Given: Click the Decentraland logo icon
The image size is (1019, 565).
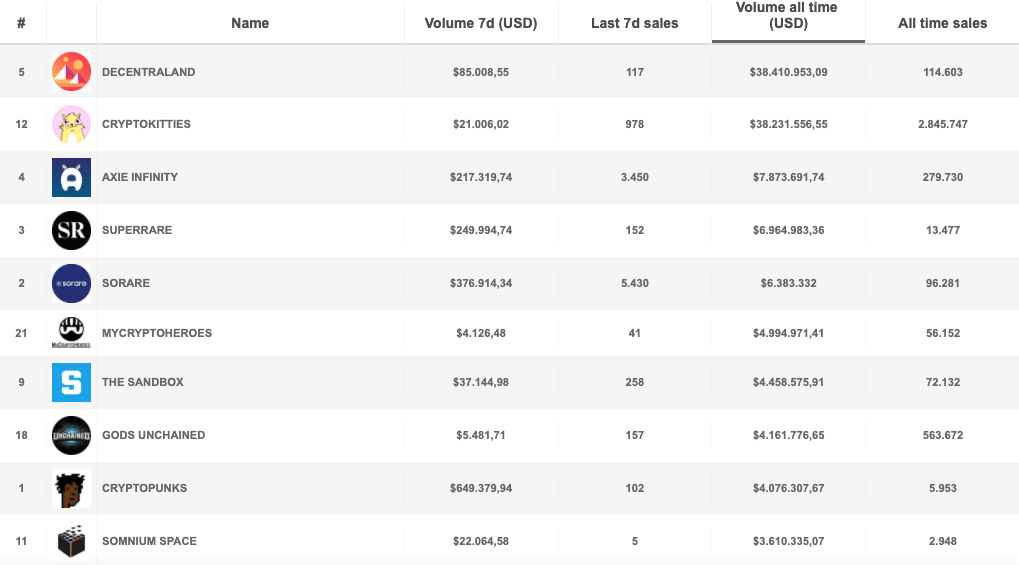Looking at the screenshot, I should click(x=71, y=72).
